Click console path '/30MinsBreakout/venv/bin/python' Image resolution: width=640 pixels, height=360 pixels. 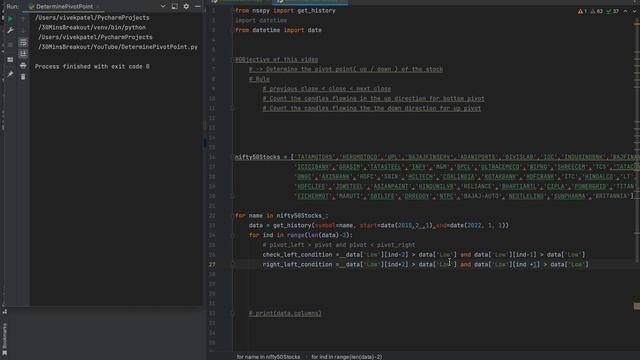click(x=92, y=27)
